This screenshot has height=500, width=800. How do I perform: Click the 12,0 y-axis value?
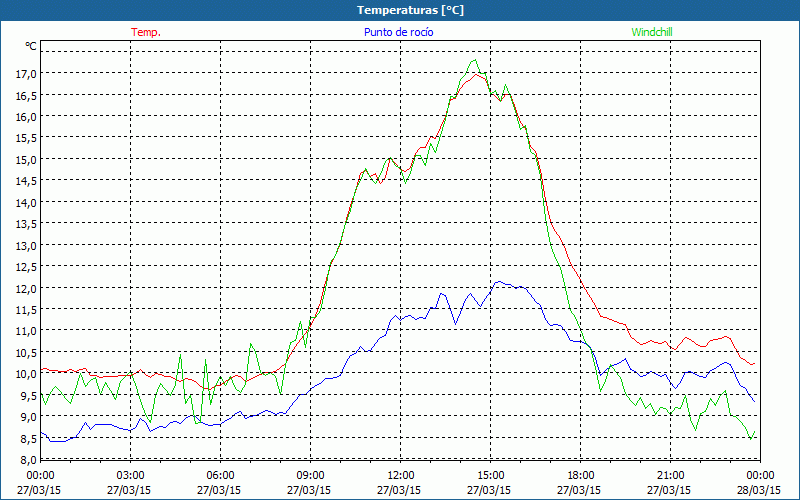tap(27, 288)
